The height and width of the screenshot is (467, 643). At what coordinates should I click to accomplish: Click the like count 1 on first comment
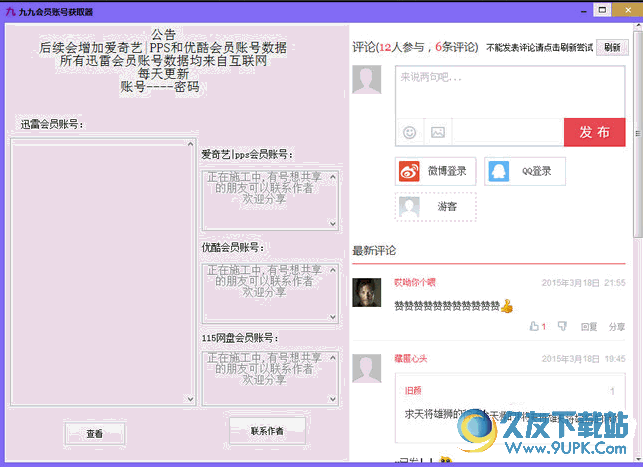tap(544, 327)
